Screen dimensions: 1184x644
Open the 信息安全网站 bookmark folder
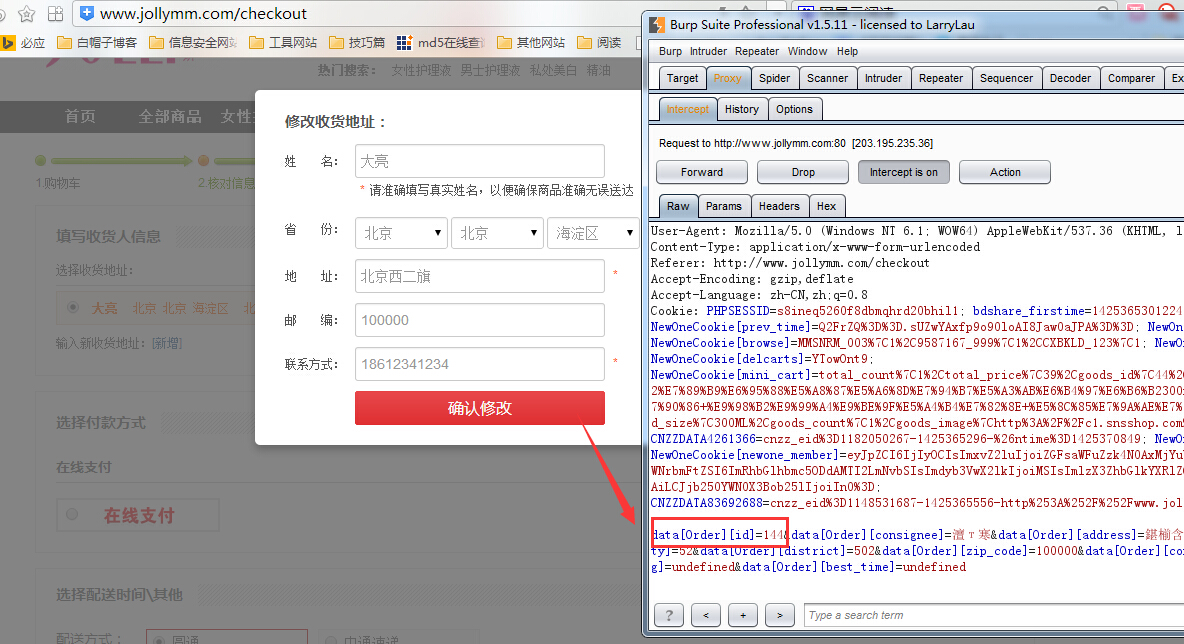coord(193,43)
